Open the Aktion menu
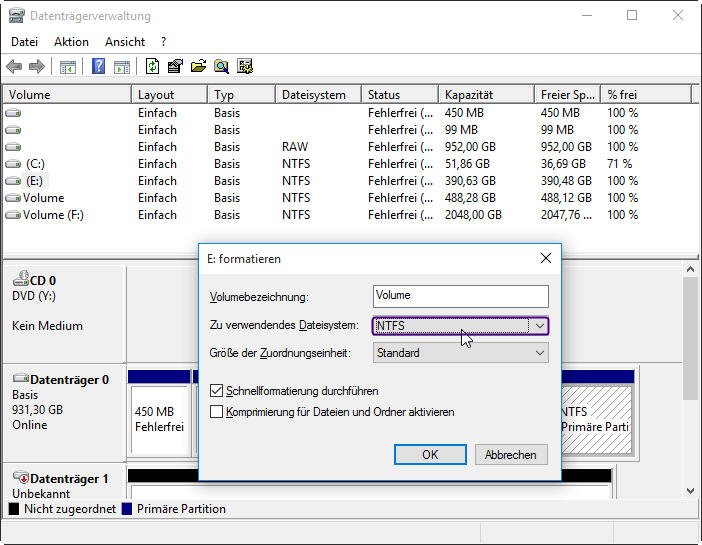This screenshot has width=702, height=545. coord(71,42)
